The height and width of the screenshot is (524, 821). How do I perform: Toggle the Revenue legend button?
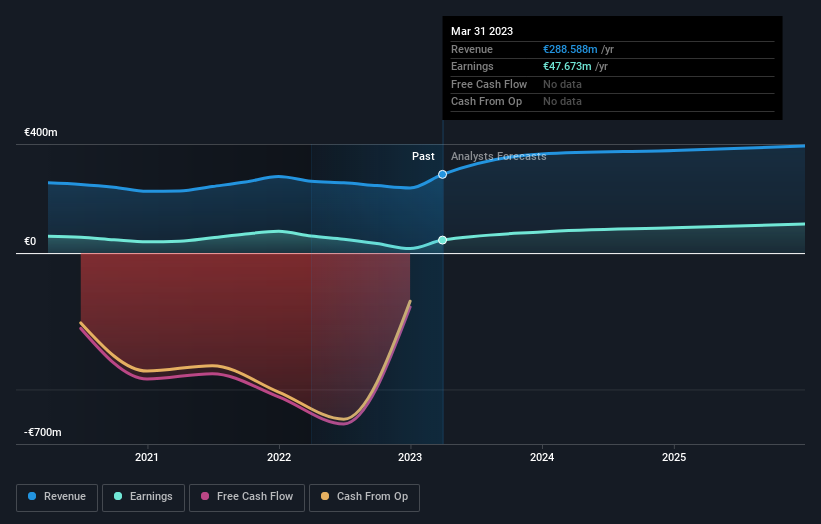[x=57, y=497]
